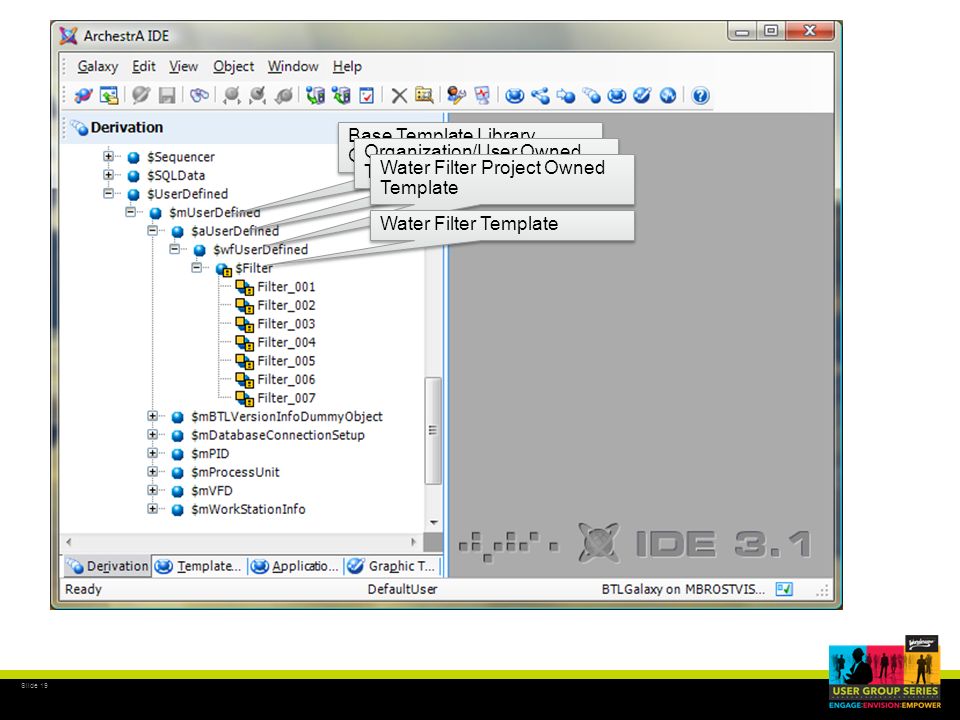Switch to the Derivation tab
960x720 pixels.
pos(107,566)
